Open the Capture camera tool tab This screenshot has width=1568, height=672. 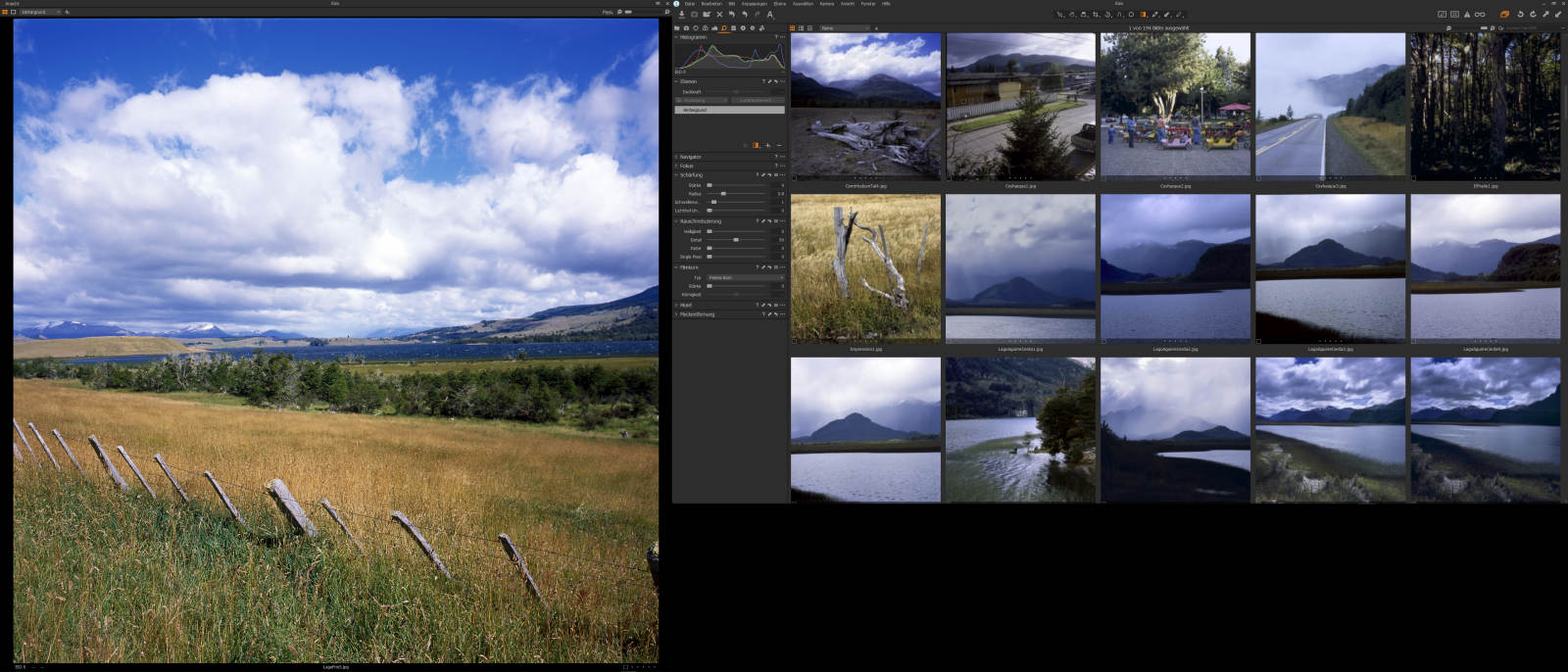pos(685,28)
